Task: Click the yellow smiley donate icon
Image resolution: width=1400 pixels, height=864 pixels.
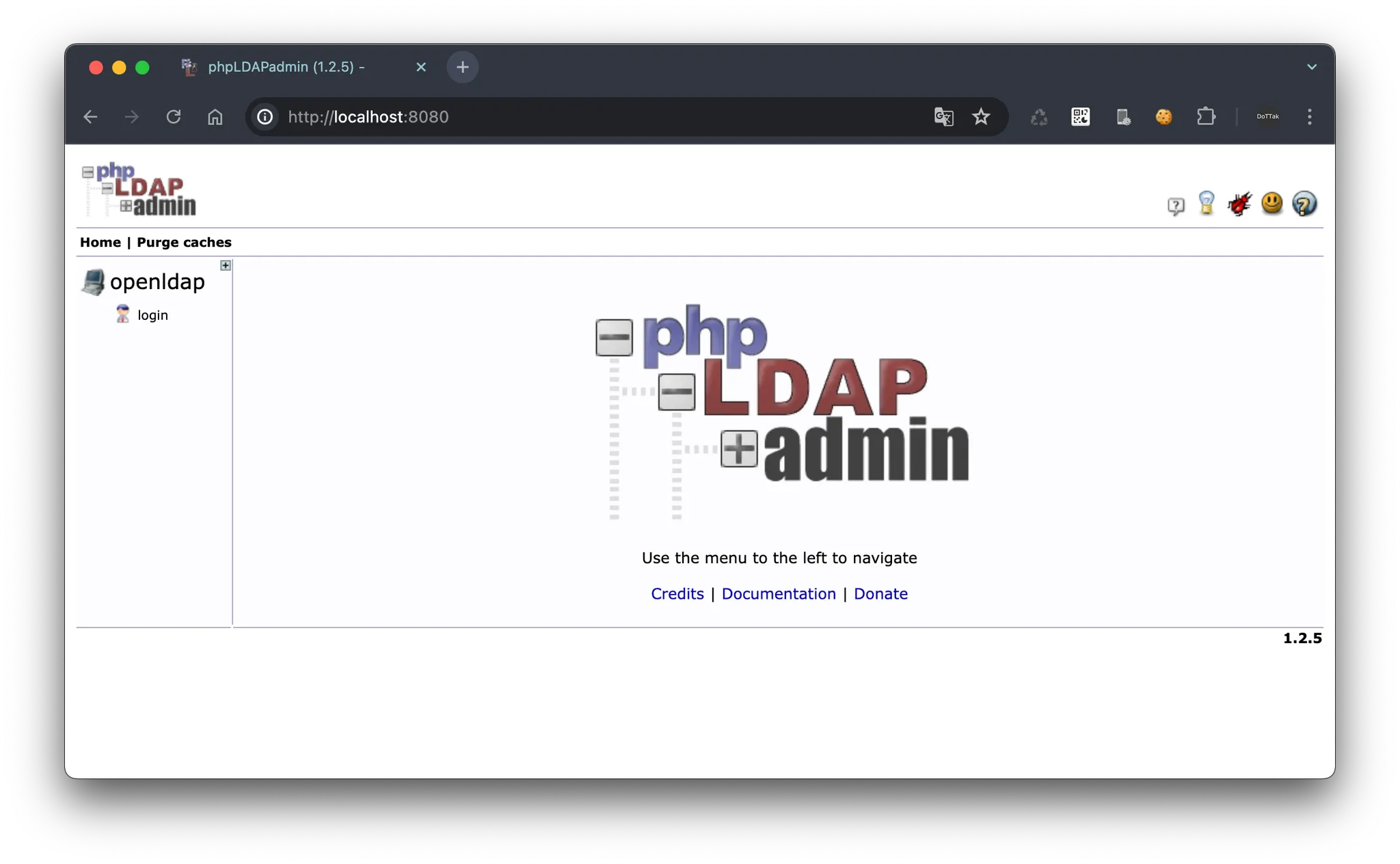Action: 1271,203
